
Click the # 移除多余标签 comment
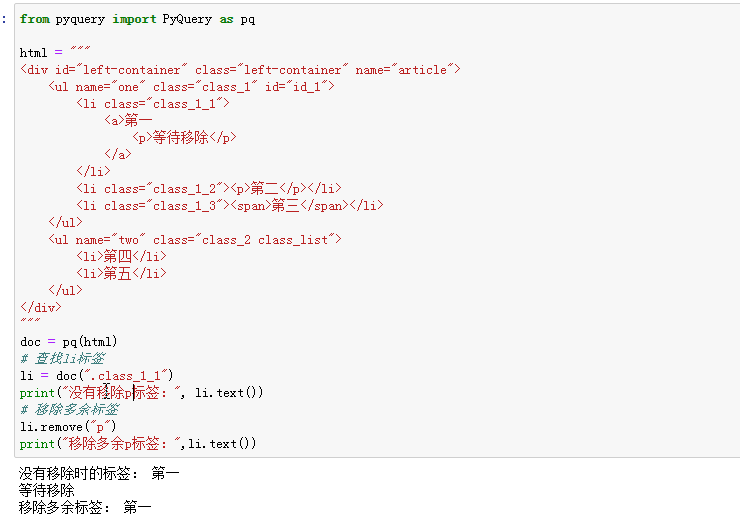[68, 409]
